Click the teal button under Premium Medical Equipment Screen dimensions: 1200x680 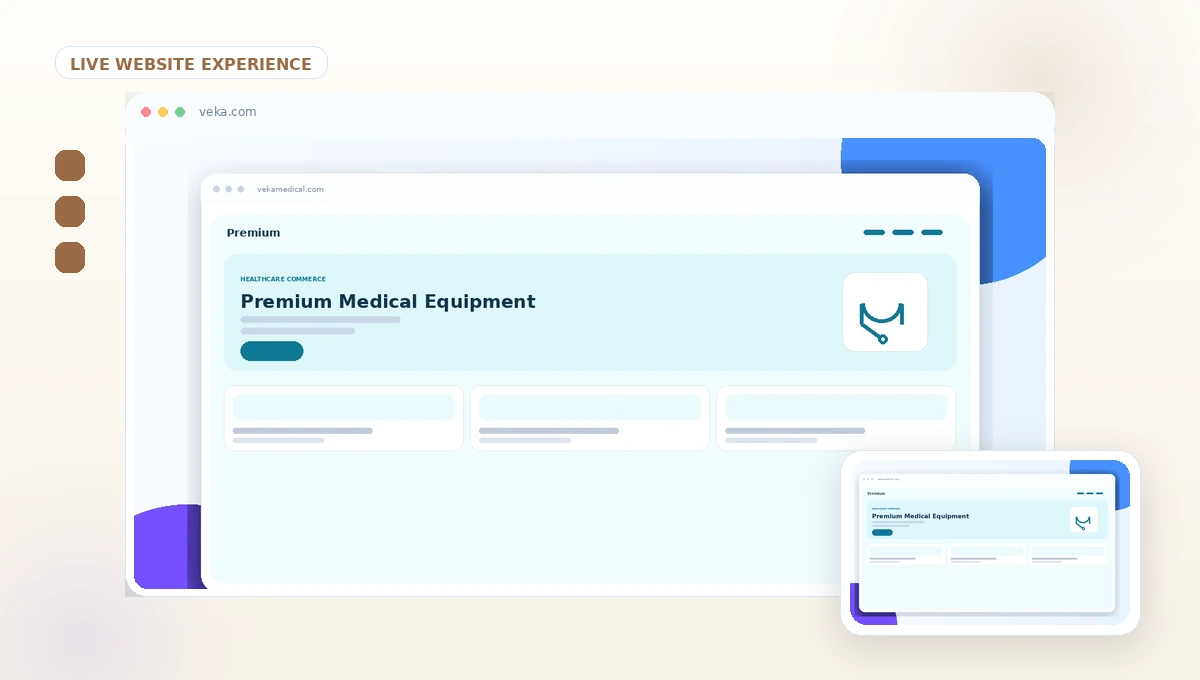[x=272, y=351]
